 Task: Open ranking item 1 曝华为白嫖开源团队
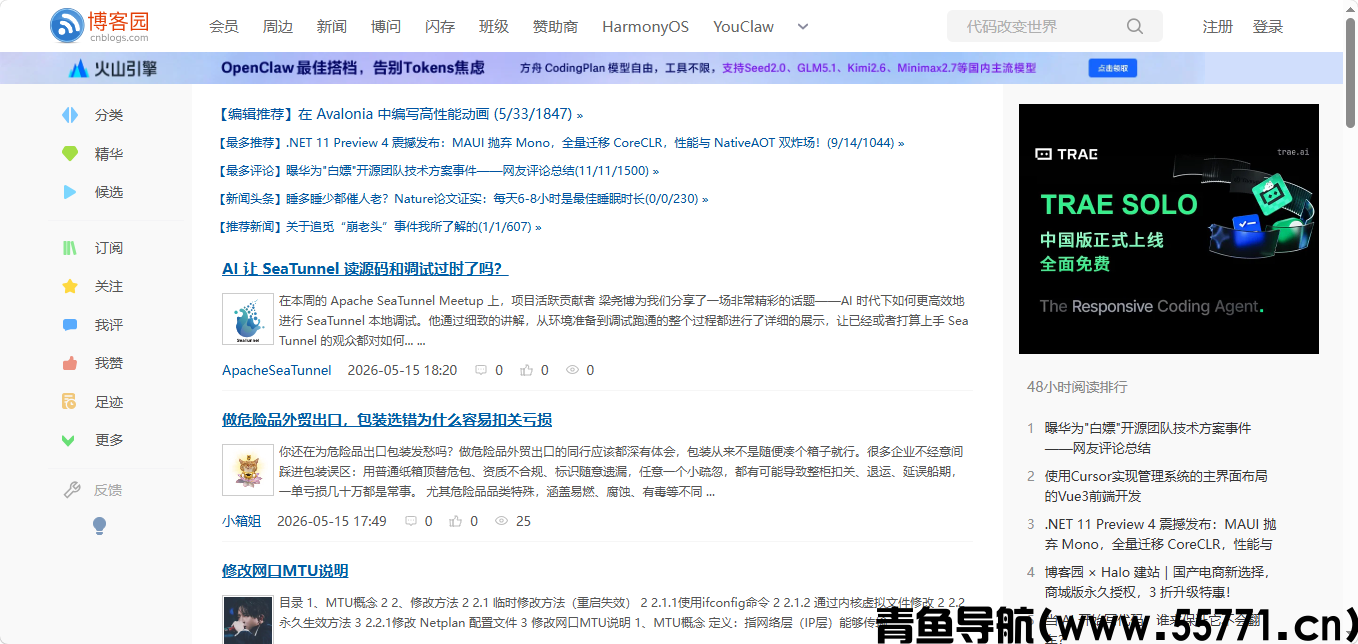pyautogui.click(x=1148, y=438)
